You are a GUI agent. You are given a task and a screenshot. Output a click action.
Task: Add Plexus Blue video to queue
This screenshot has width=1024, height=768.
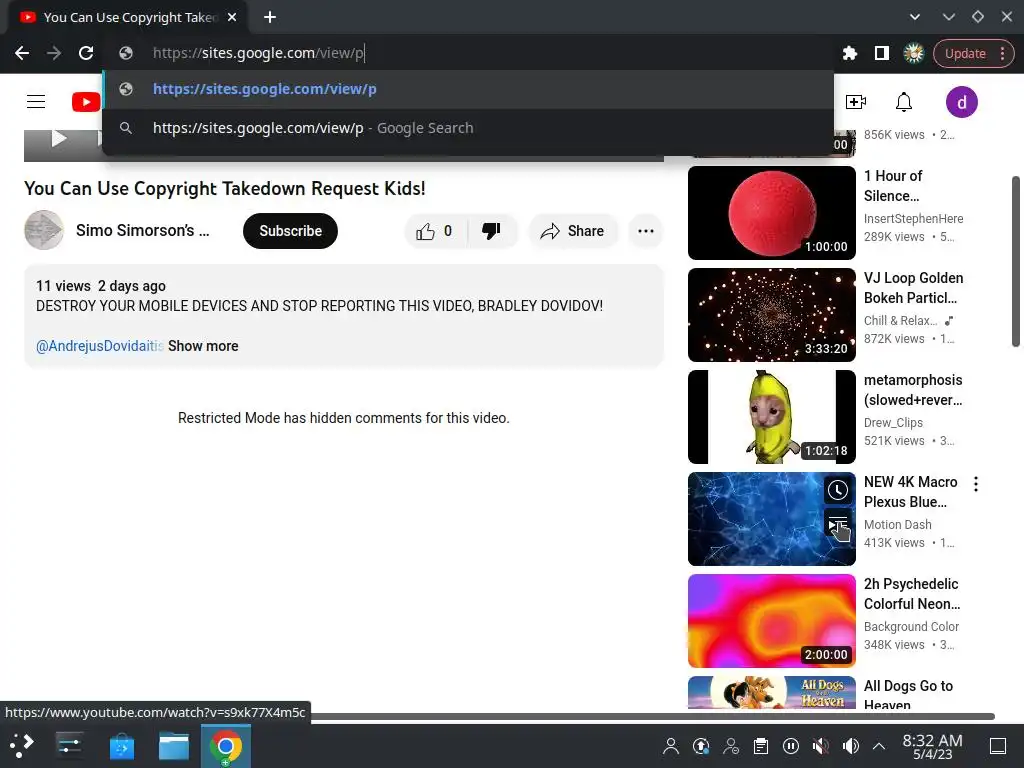point(838,524)
